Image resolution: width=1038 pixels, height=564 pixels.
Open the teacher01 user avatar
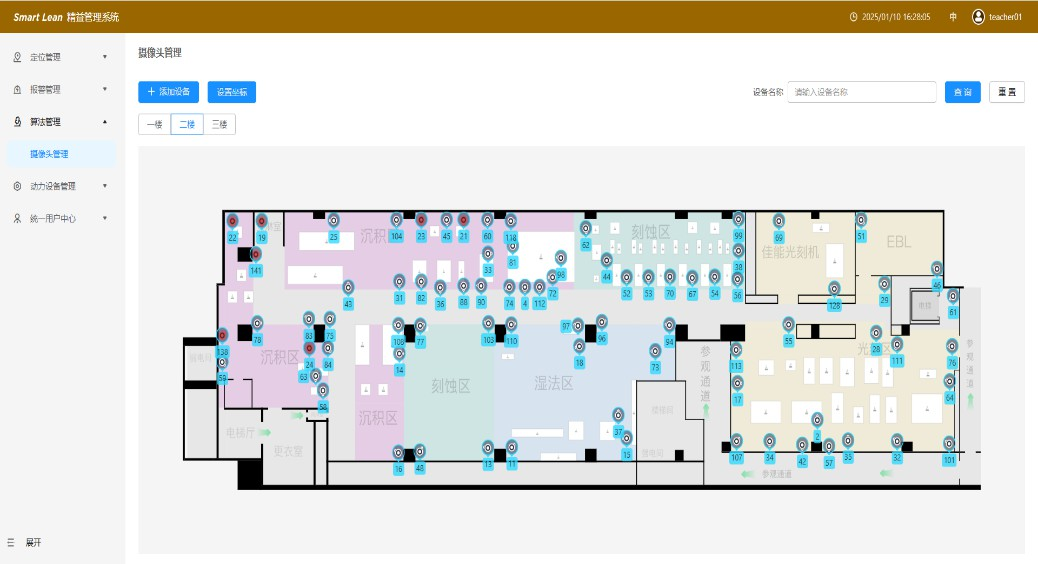978,17
